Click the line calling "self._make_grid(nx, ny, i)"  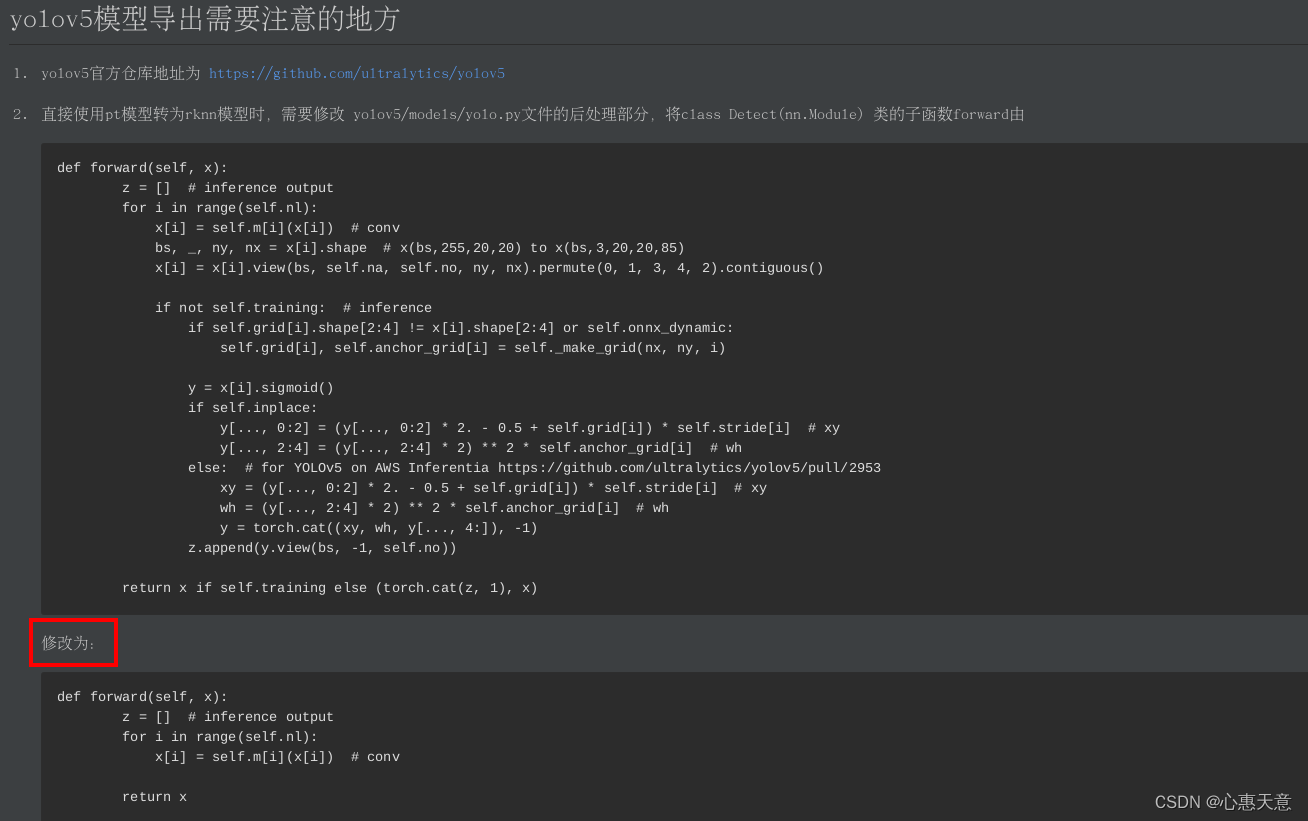click(x=473, y=348)
